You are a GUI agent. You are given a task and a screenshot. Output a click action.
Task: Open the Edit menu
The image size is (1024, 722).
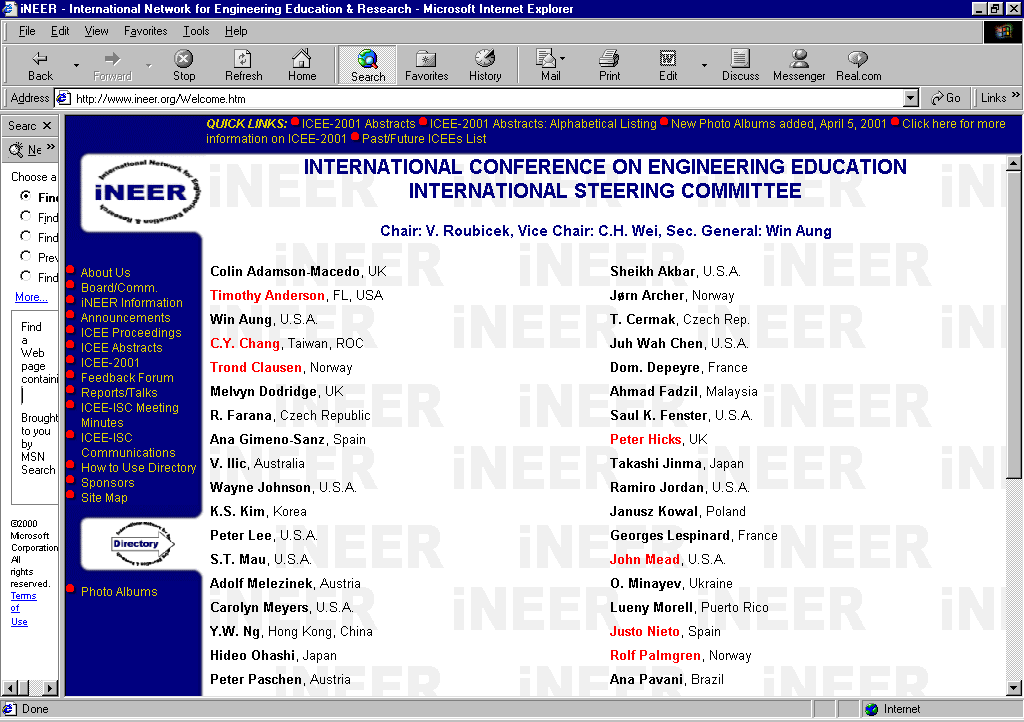60,31
